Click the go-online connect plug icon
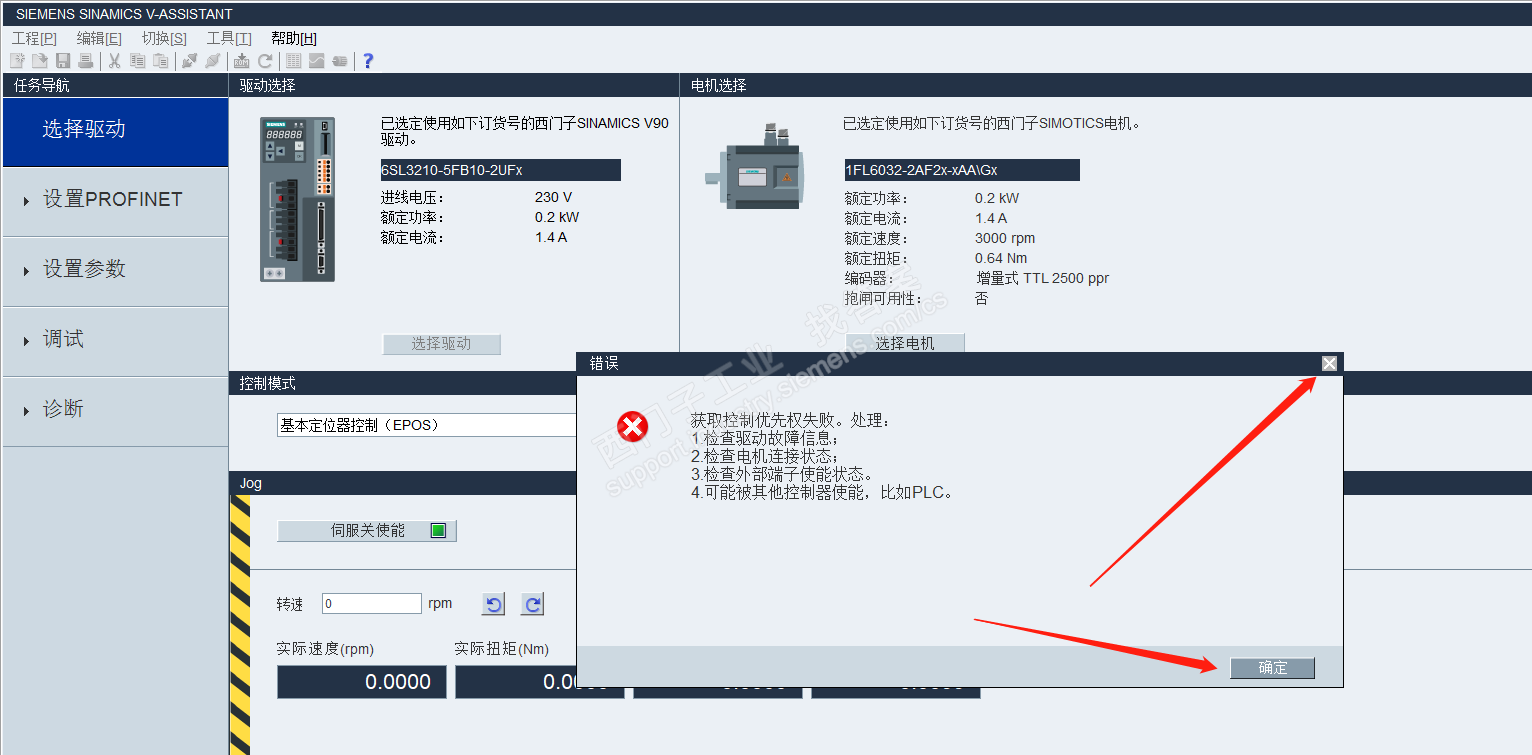This screenshot has height=755, width=1532. point(189,61)
